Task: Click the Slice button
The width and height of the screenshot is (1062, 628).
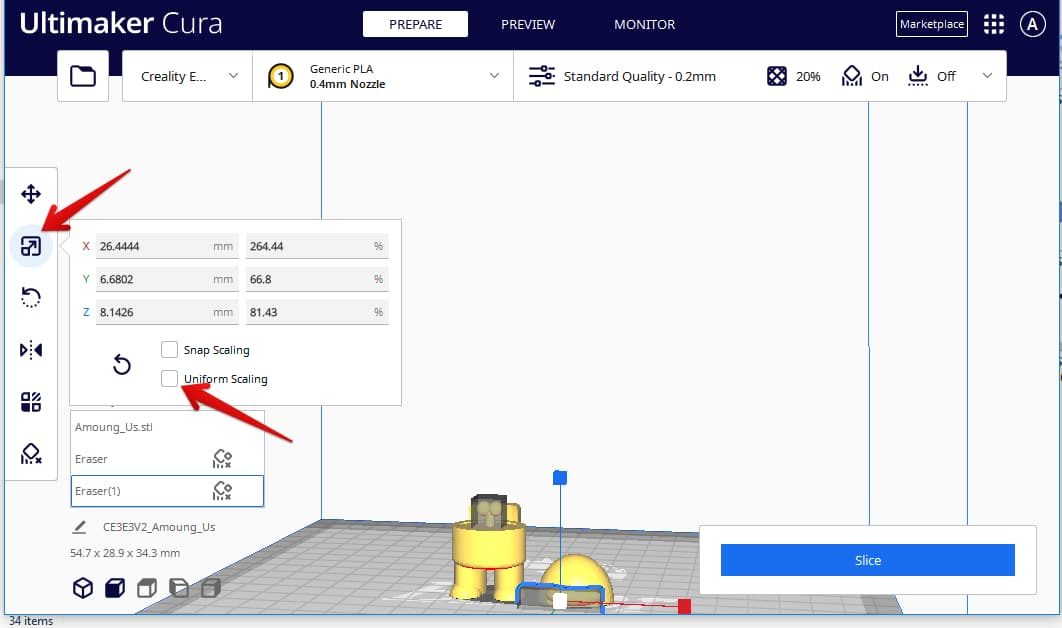Action: 868,560
